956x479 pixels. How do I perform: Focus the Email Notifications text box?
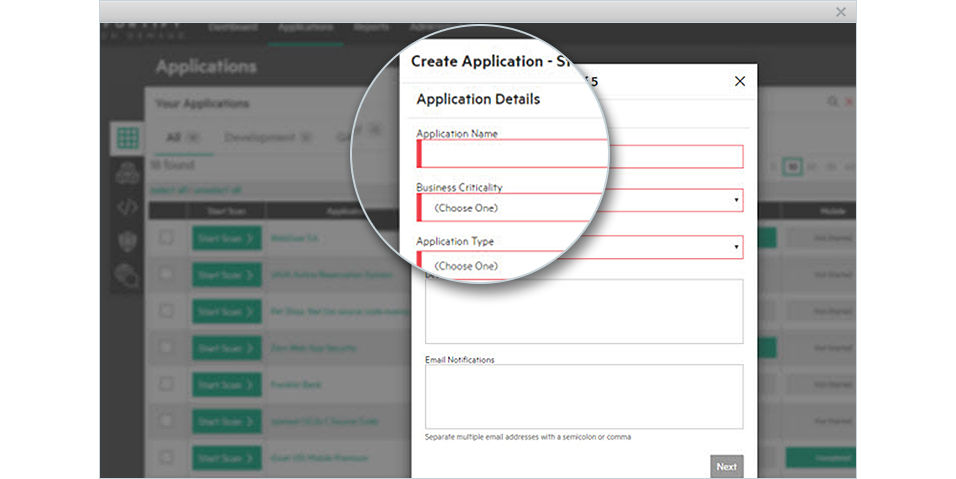[584, 396]
